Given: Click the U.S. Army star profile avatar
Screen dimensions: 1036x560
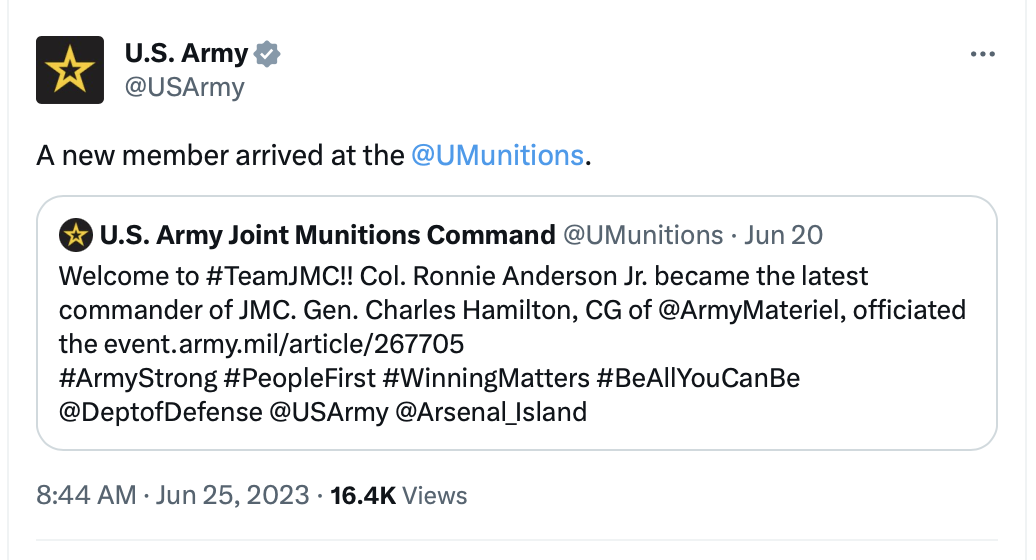Looking at the screenshot, I should click(x=70, y=70).
